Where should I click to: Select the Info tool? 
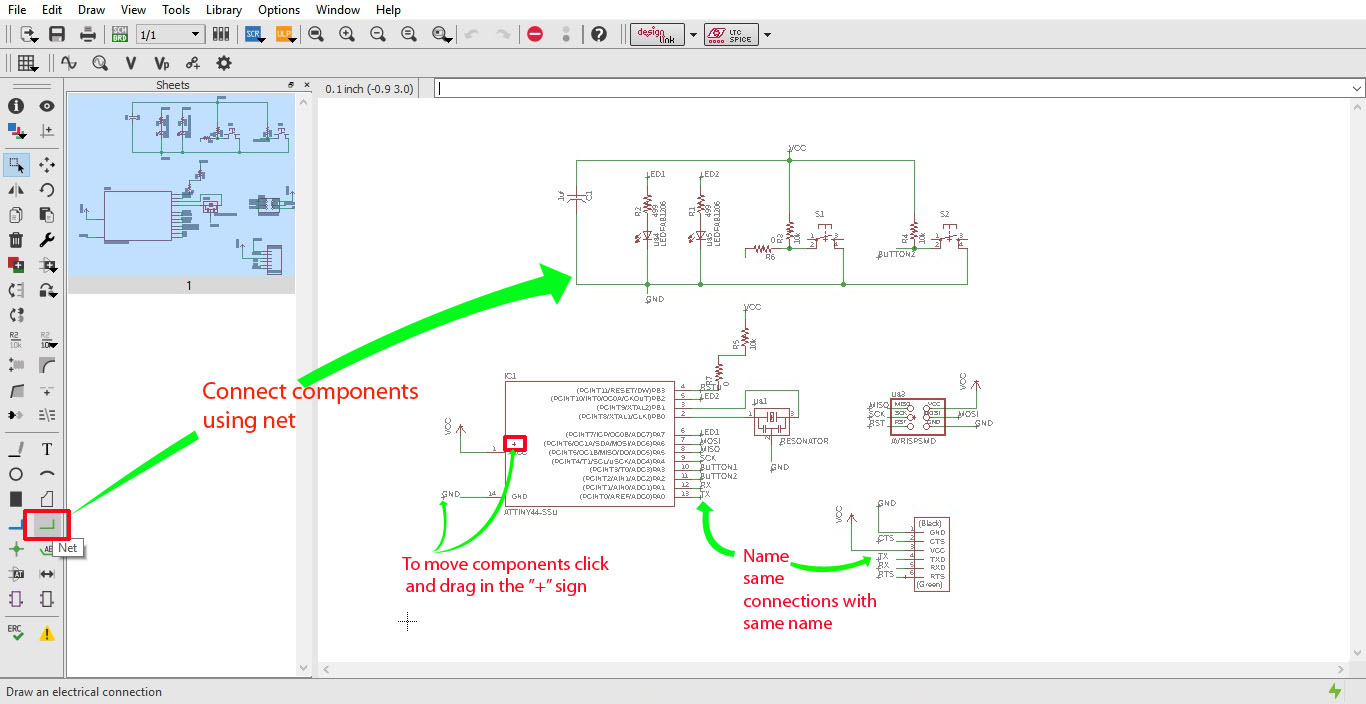coord(16,105)
